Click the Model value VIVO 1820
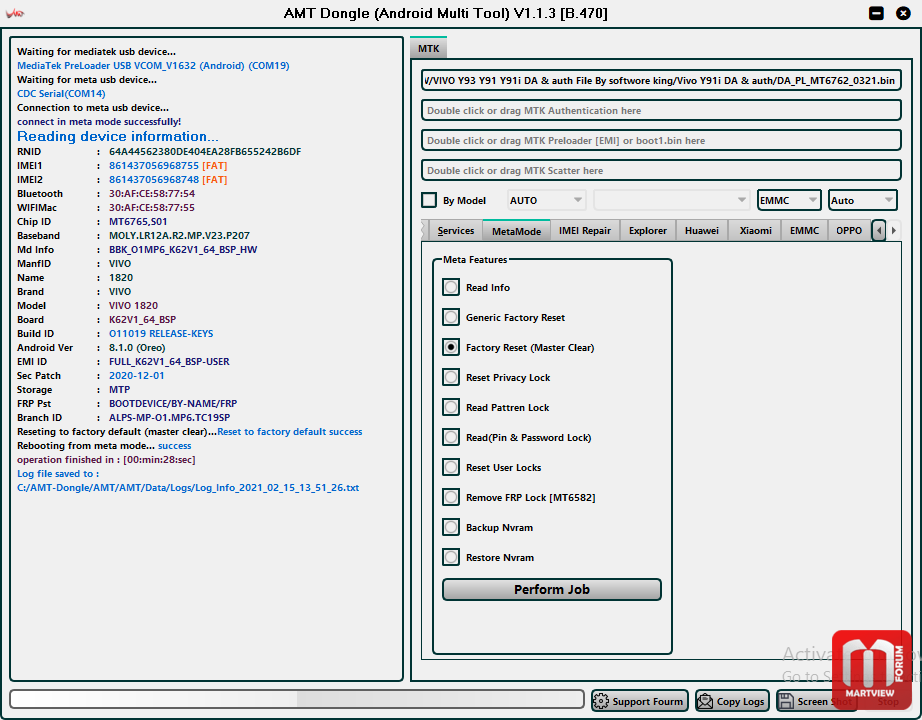Screen dimensions: 922x720 point(133,305)
